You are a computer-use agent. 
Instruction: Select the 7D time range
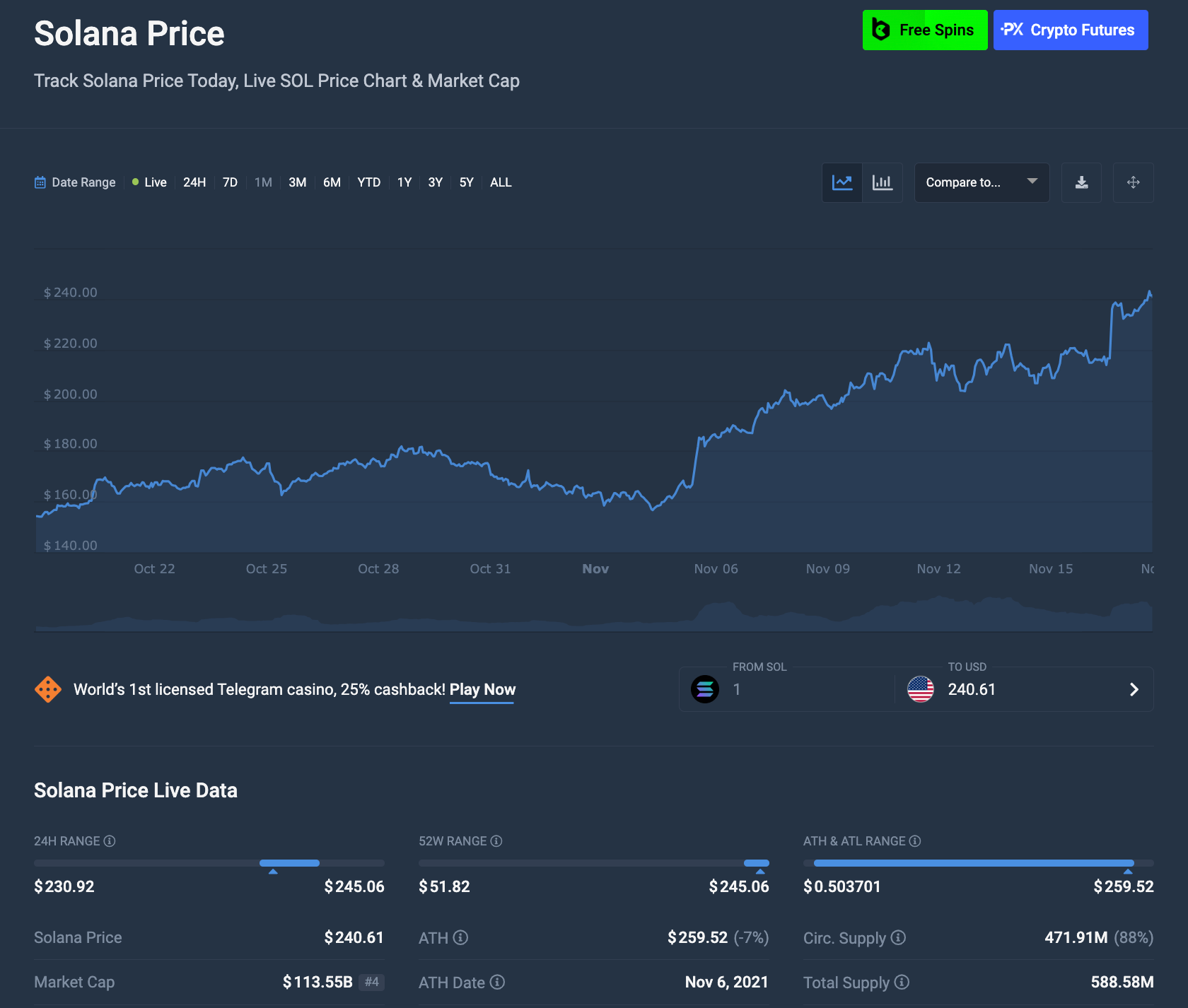tap(230, 182)
